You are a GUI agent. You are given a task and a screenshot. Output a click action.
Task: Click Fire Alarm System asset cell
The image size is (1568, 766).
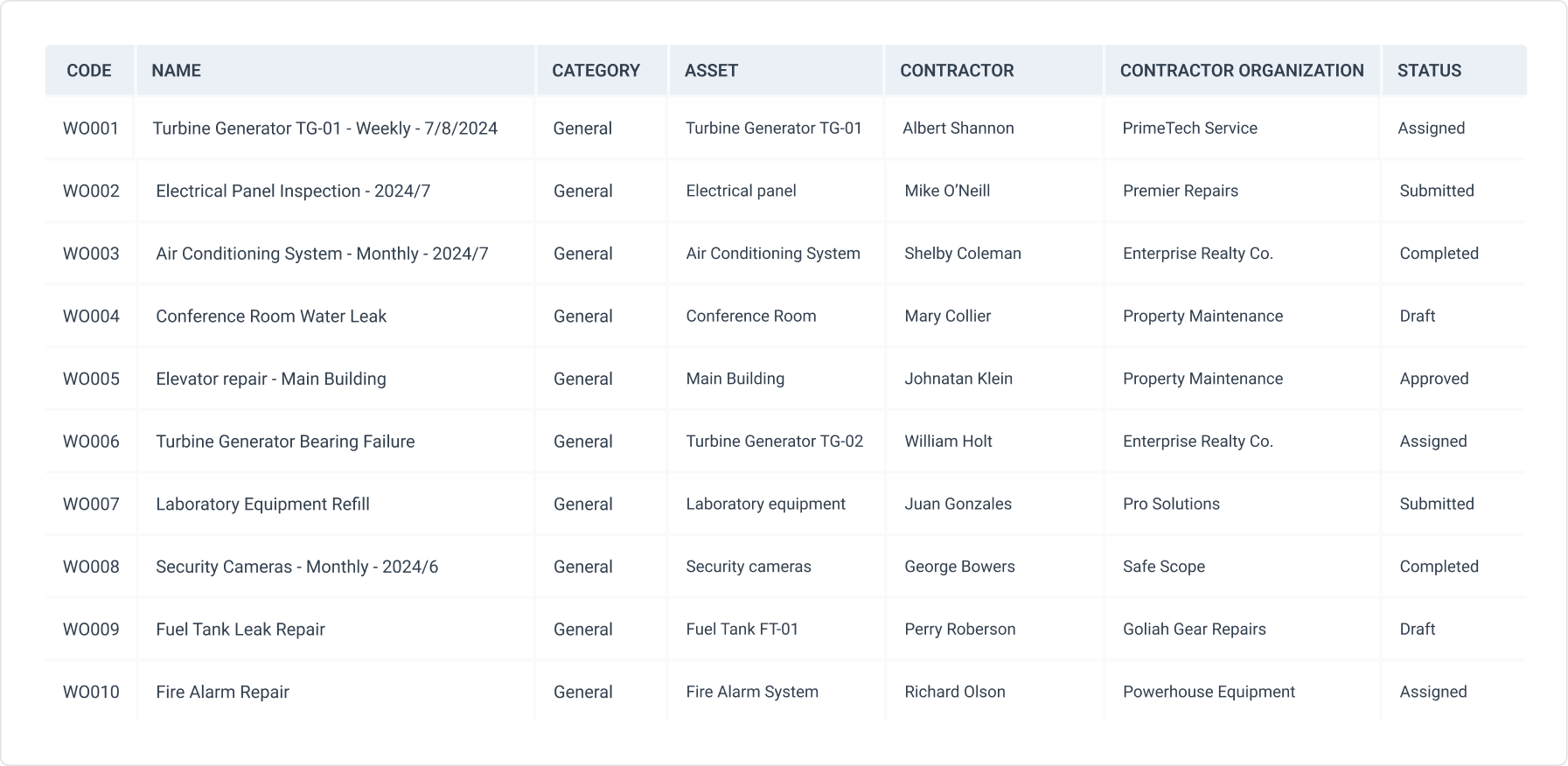pos(752,693)
